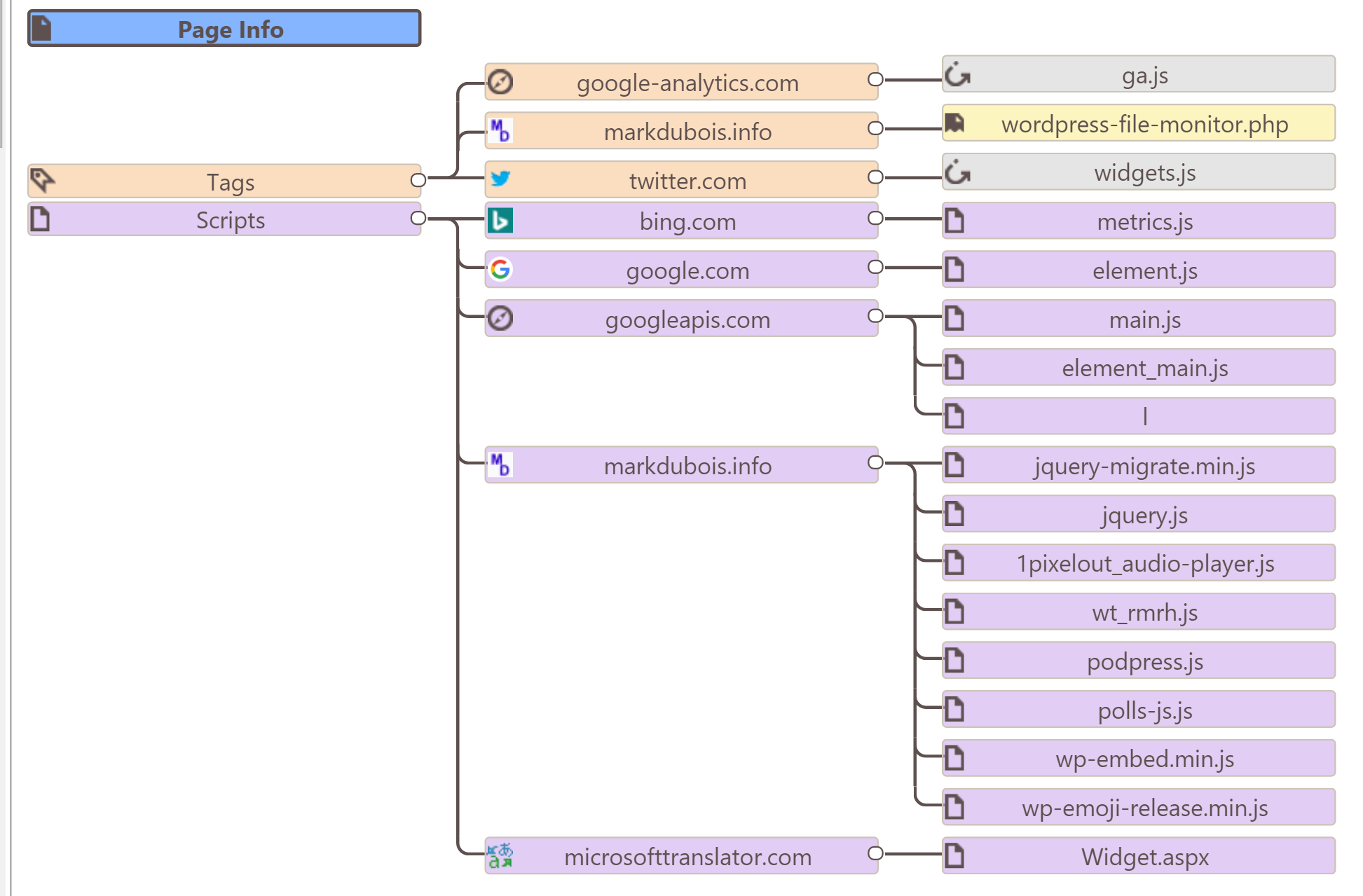The width and height of the screenshot is (1363, 896).
Task: Click the file icon on wt_rmrh.js
Action: pos(954,612)
